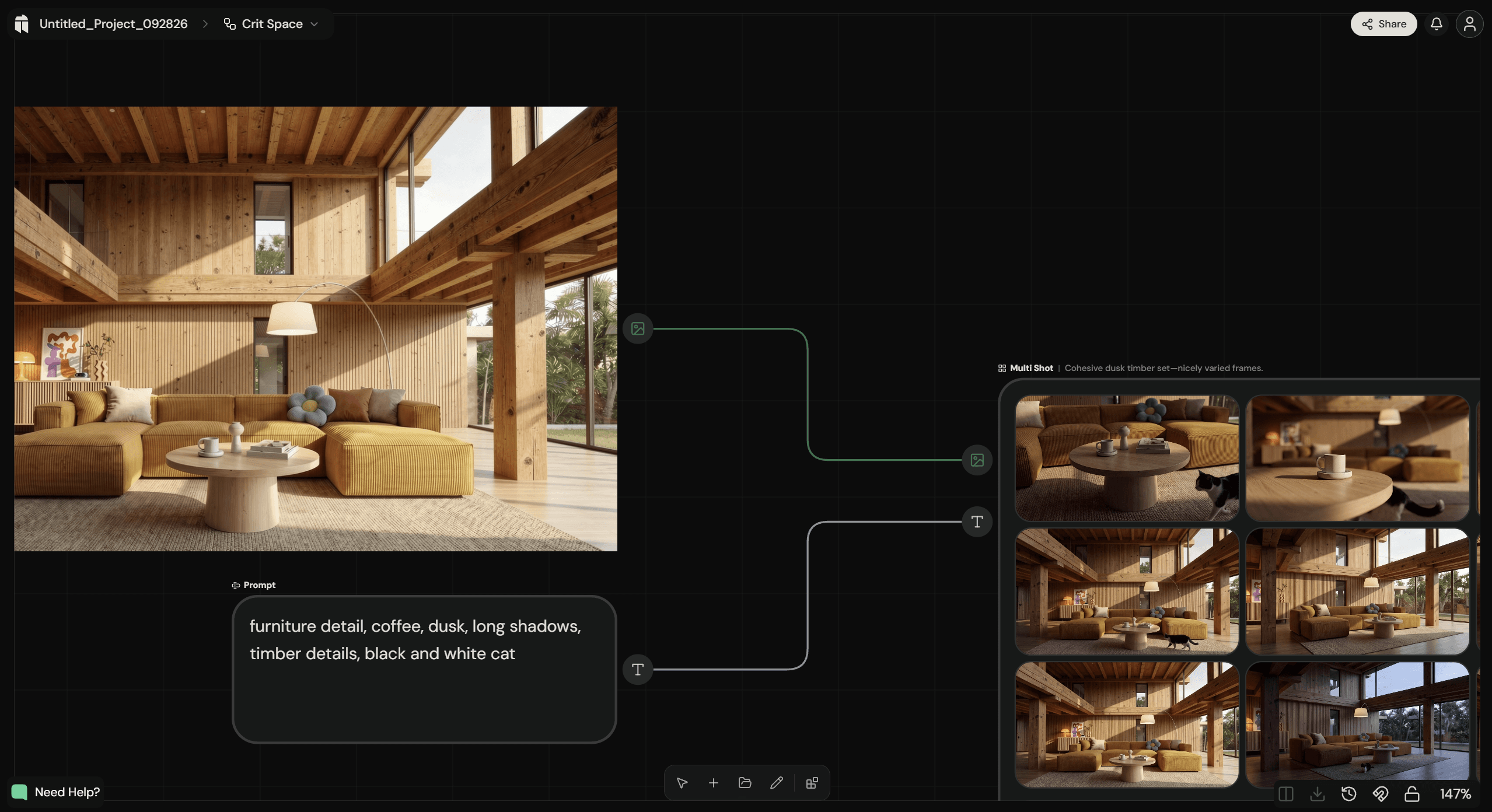
Task: Click the app logo in top left
Action: [x=22, y=24]
